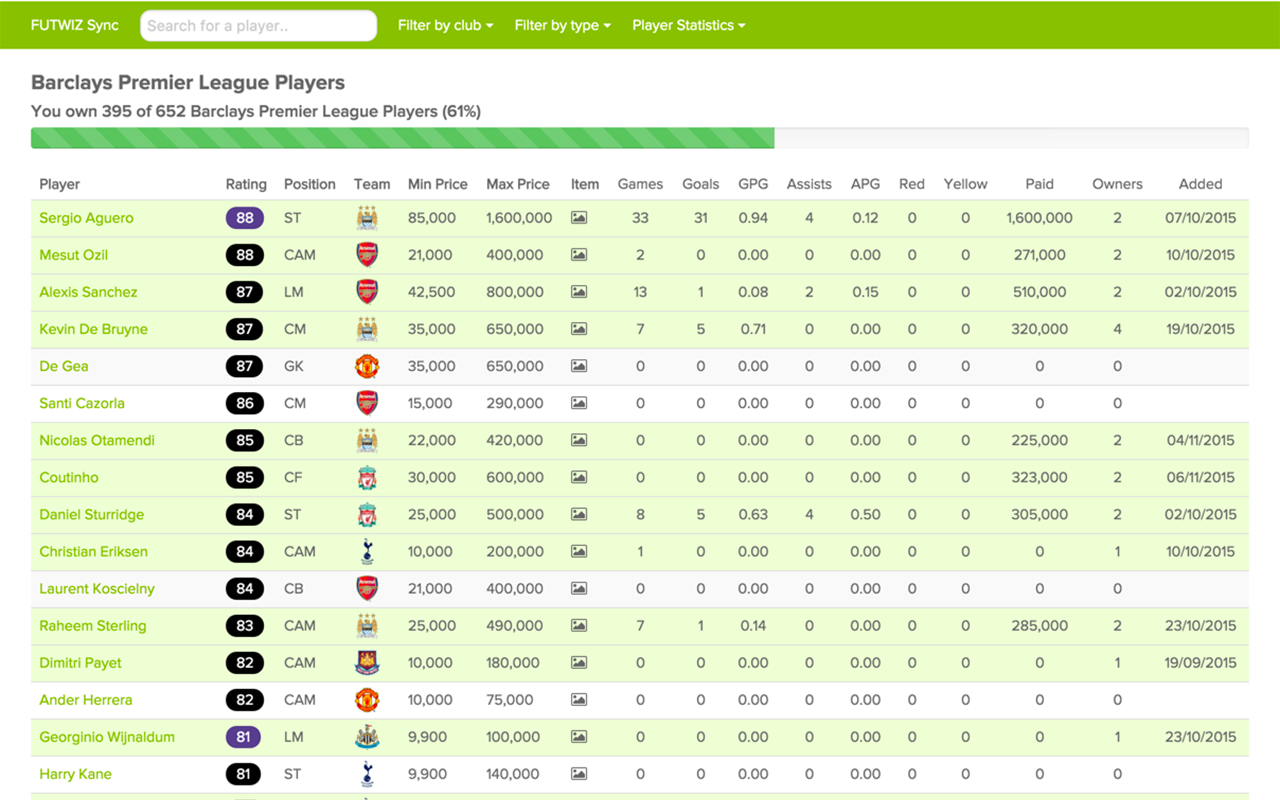Open Daniel Sturridge player link
Image resolution: width=1280 pixels, height=800 pixels.
click(x=92, y=514)
